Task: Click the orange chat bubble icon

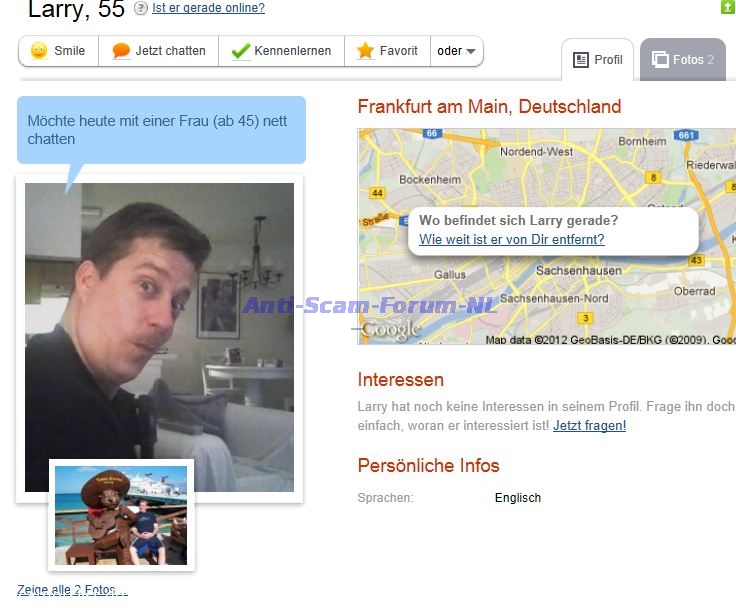Action: pyautogui.click(x=121, y=51)
